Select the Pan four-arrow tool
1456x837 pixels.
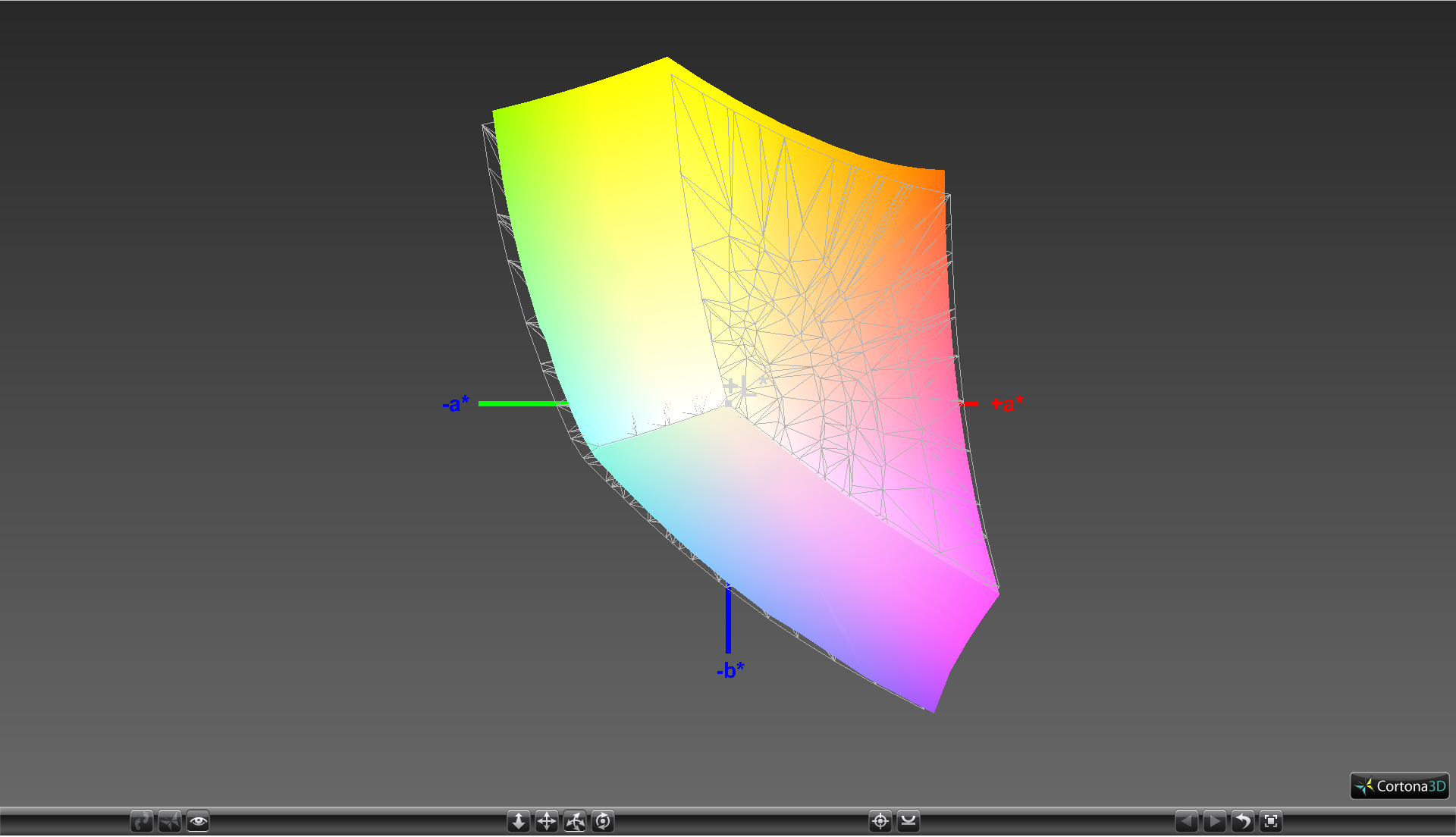pyautogui.click(x=547, y=821)
